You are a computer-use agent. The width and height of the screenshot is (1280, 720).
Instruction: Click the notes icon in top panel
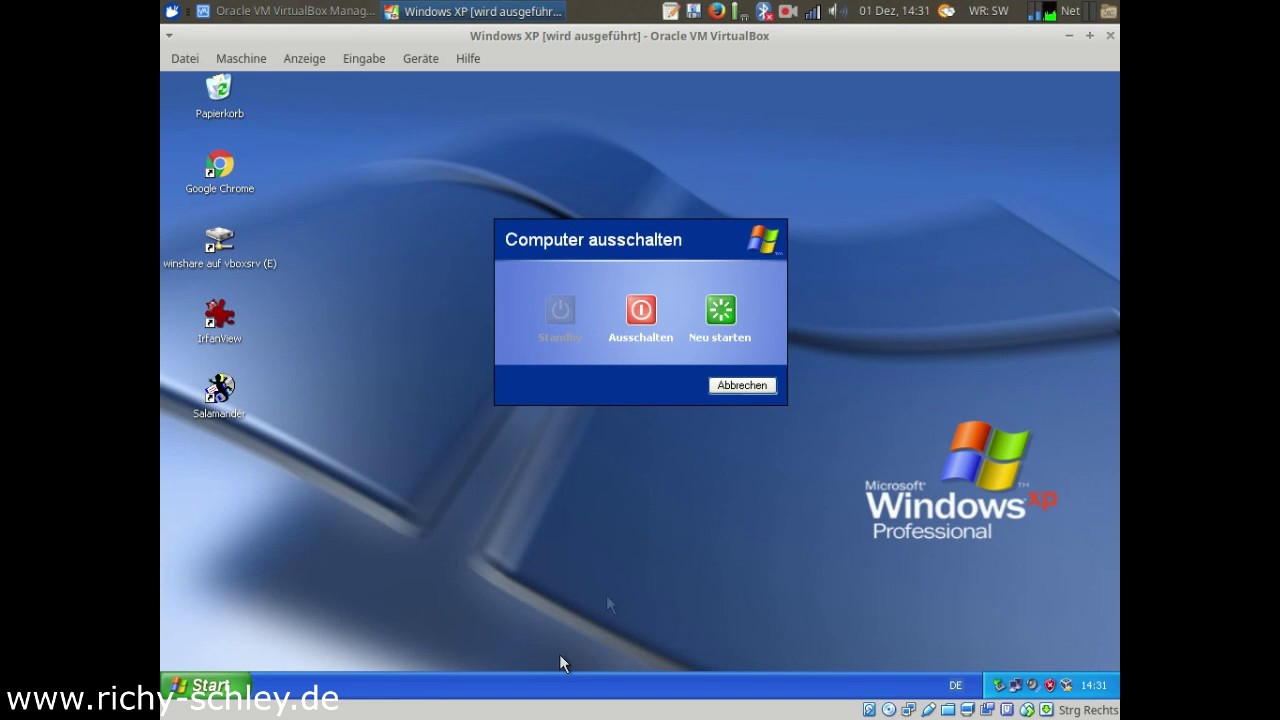click(671, 11)
